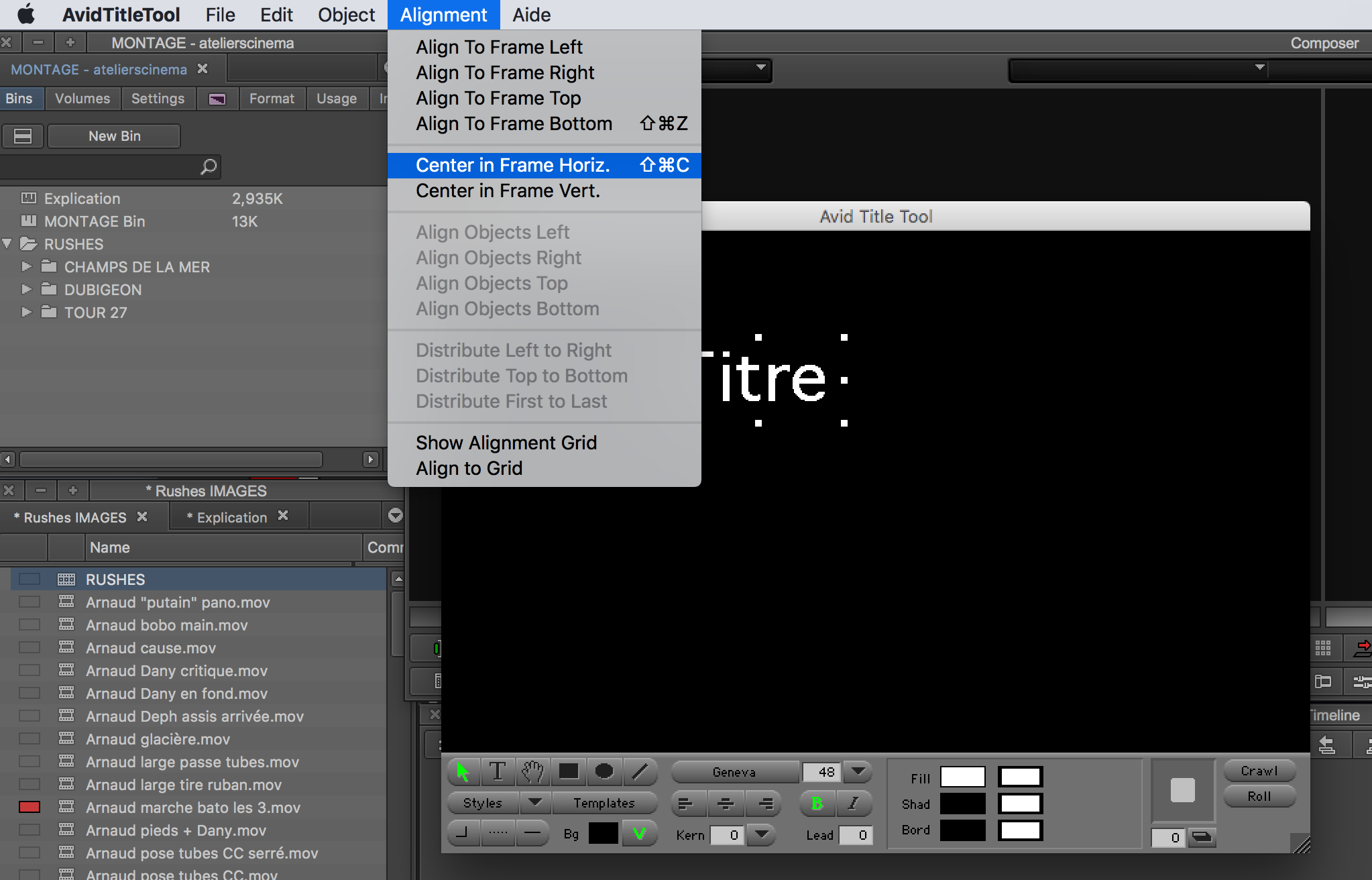Choose Center in Frame Vert.
Viewport: 1372px width, 880px height.
[545, 191]
